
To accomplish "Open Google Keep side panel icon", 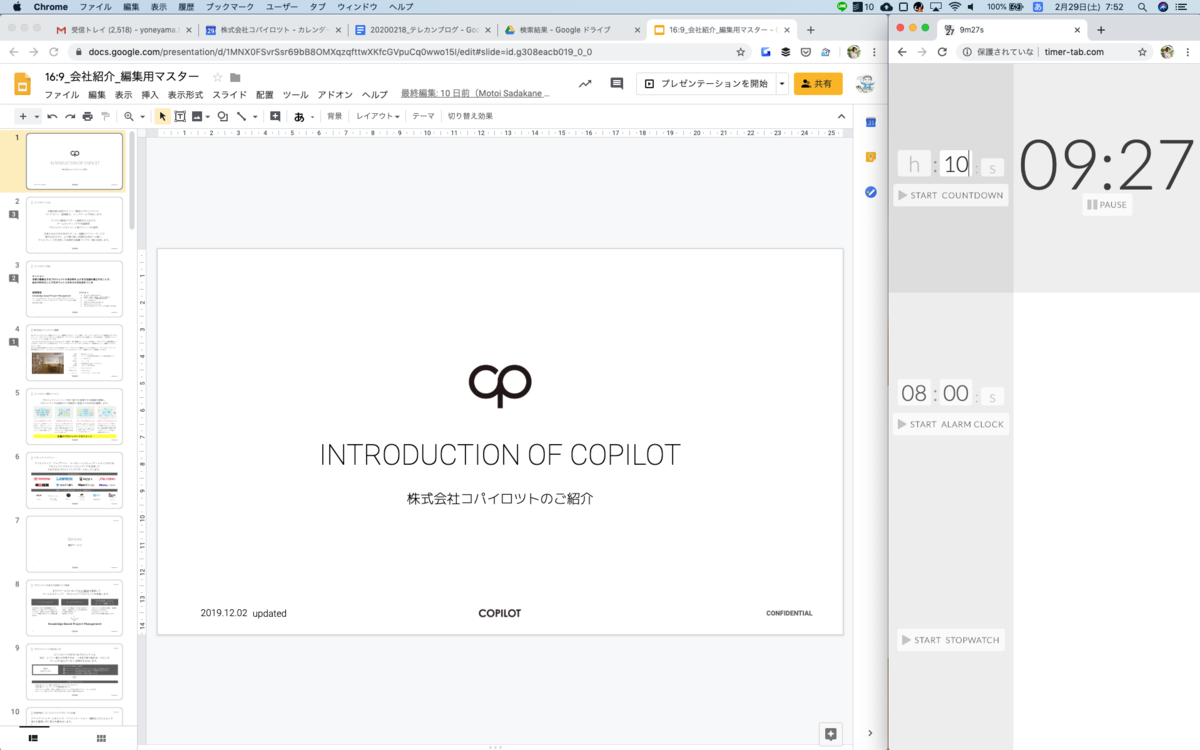I will (871, 157).
